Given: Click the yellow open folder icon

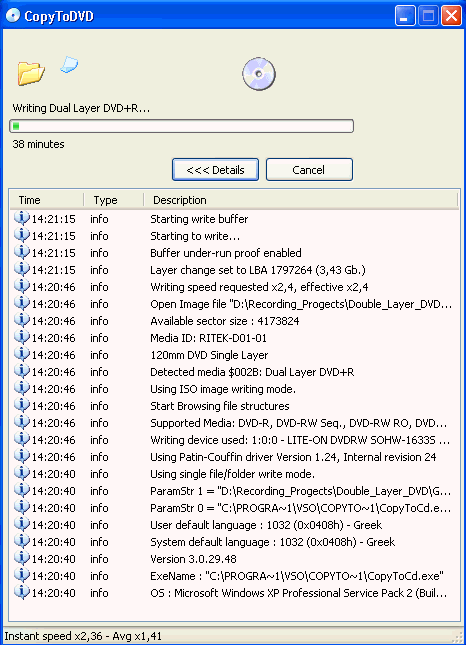Looking at the screenshot, I should pos(31,74).
